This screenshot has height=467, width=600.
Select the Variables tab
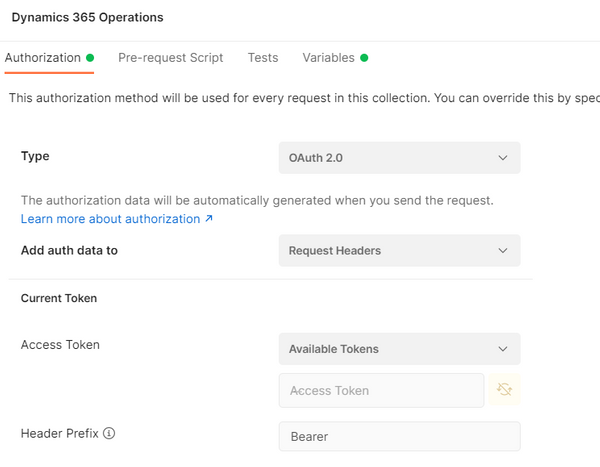(328, 58)
